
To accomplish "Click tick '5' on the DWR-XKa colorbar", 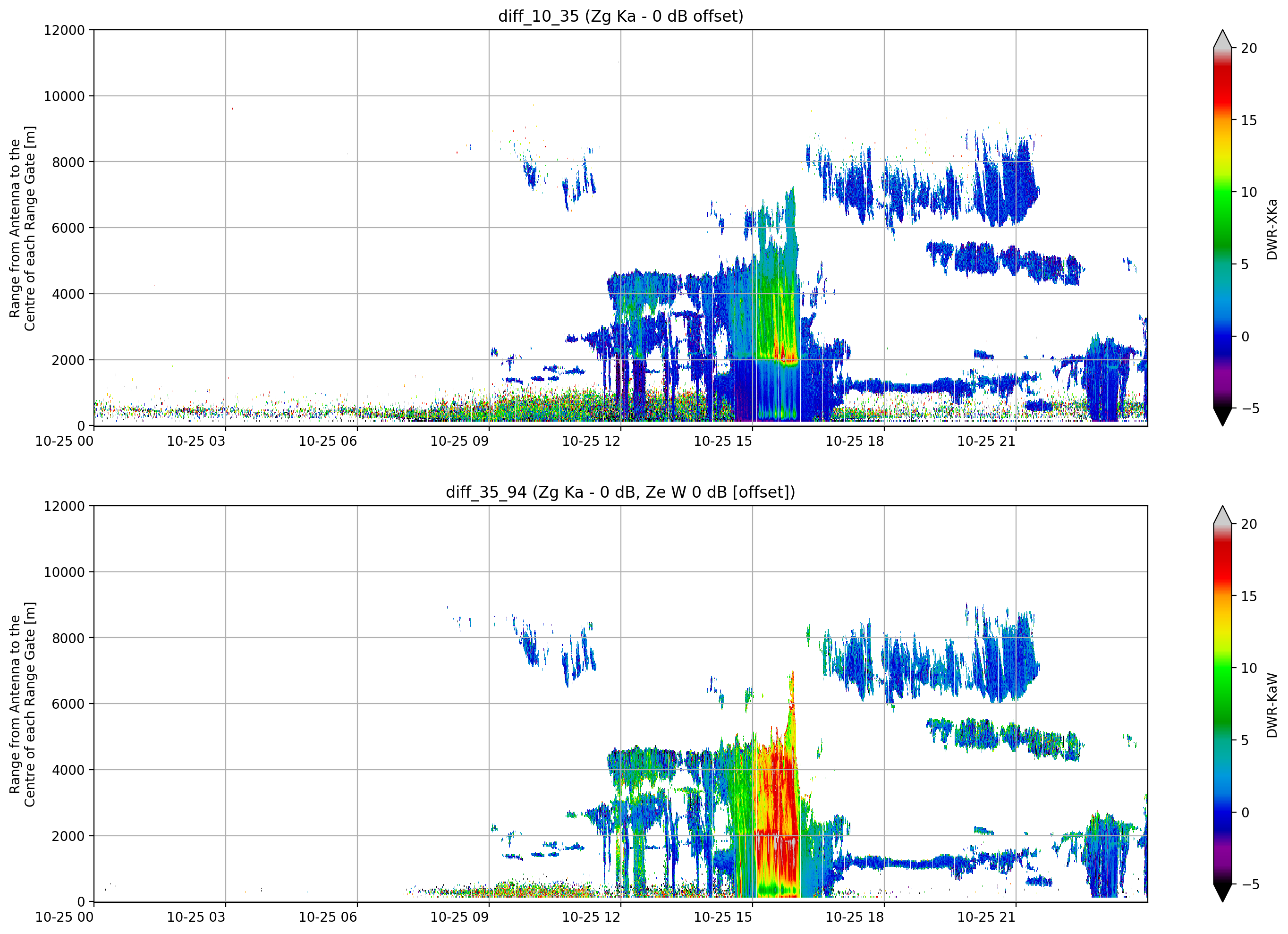I will click(x=1244, y=264).
